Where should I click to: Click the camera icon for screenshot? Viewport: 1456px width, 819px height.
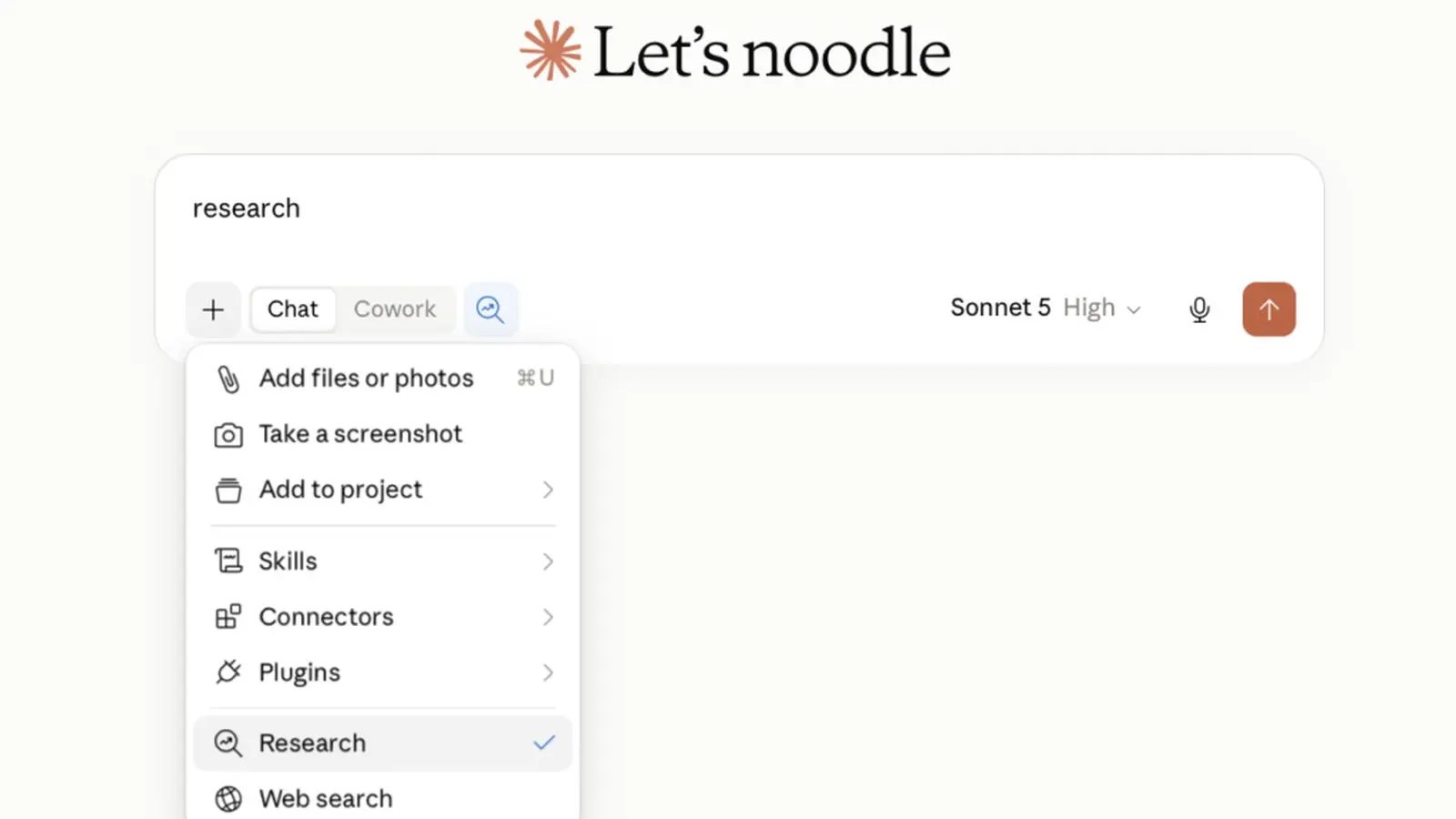tap(228, 435)
